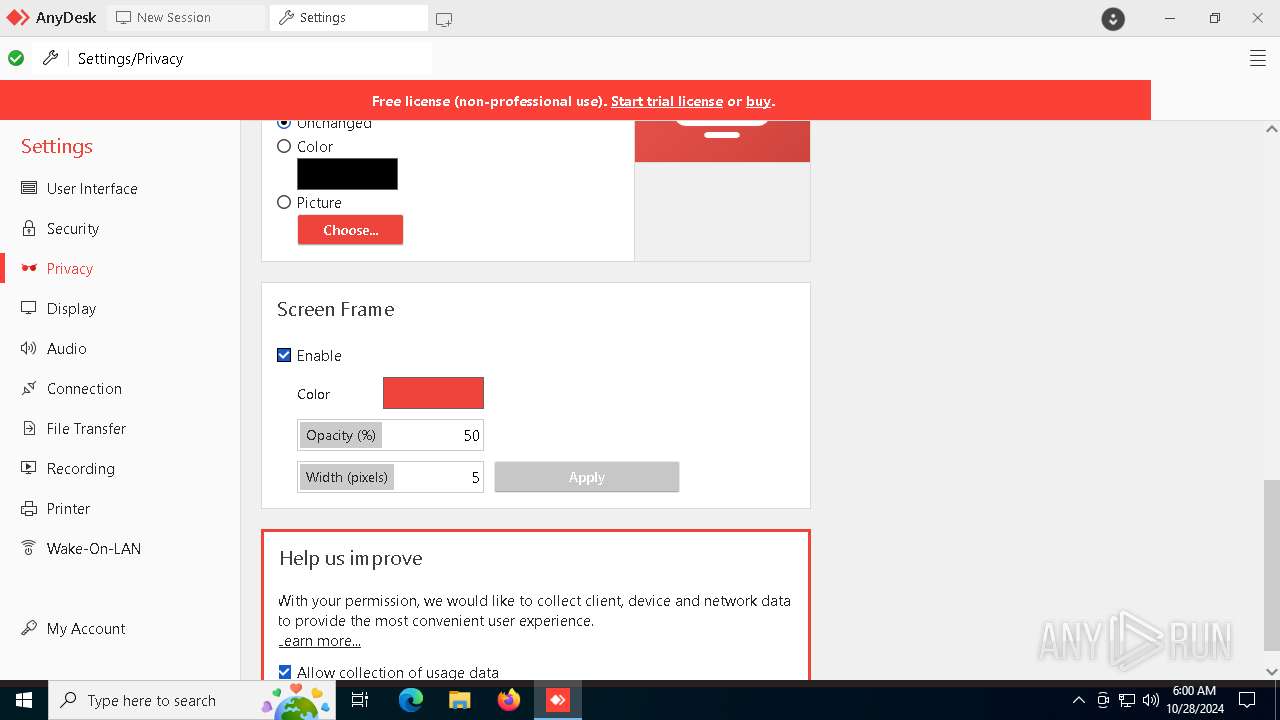Open the Start trial license link

pyautogui.click(x=667, y=101)
